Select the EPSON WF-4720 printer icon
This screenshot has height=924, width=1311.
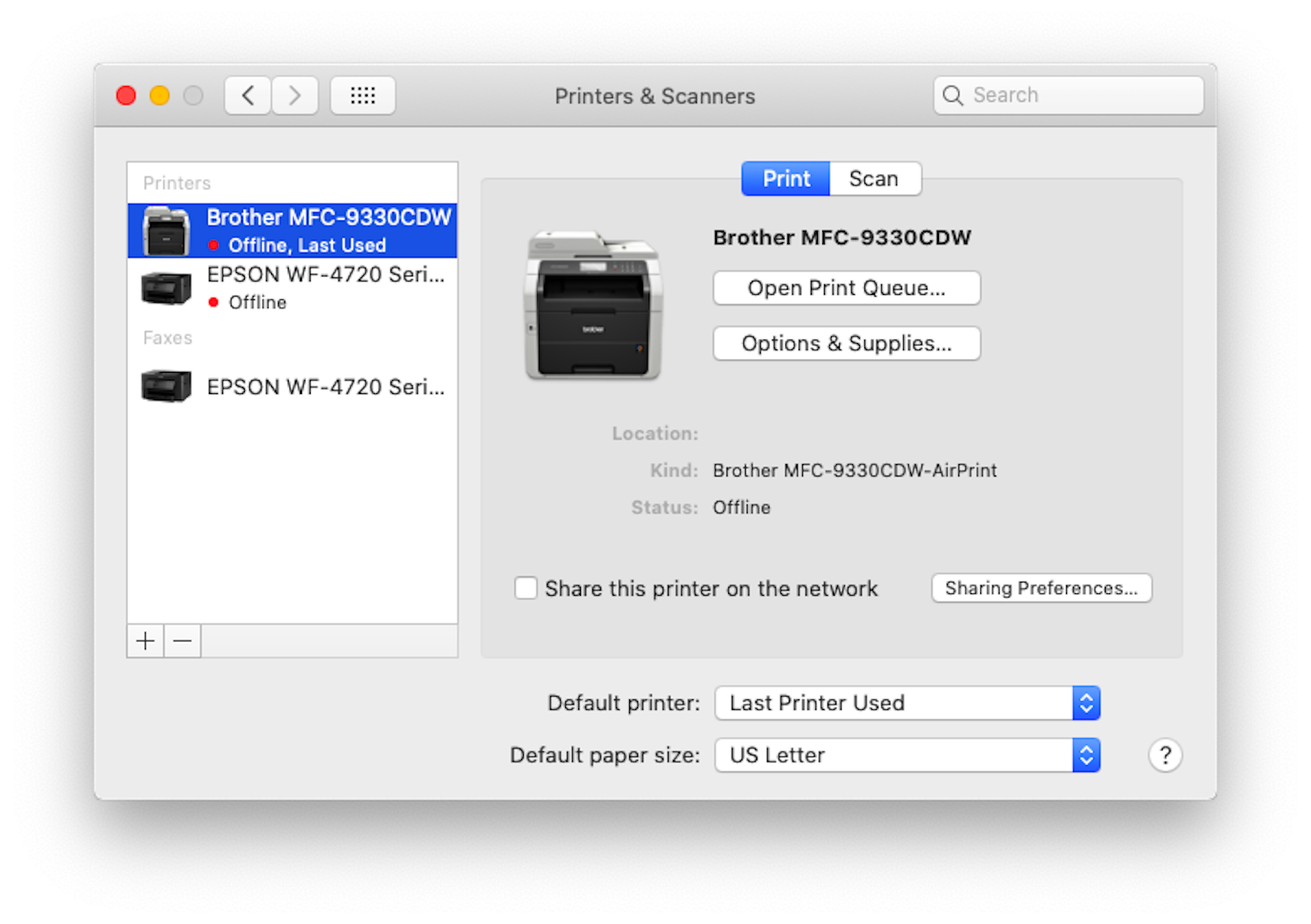tap(165, 287)
